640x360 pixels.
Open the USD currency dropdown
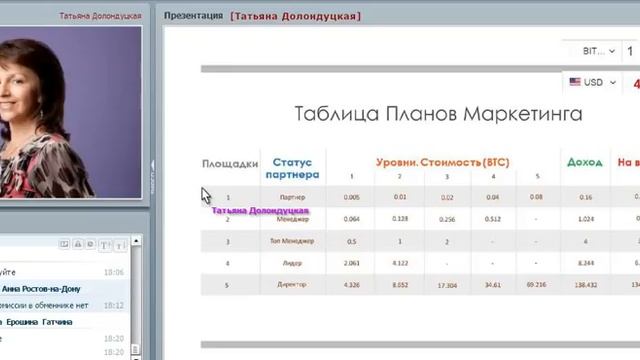point(593,82)
